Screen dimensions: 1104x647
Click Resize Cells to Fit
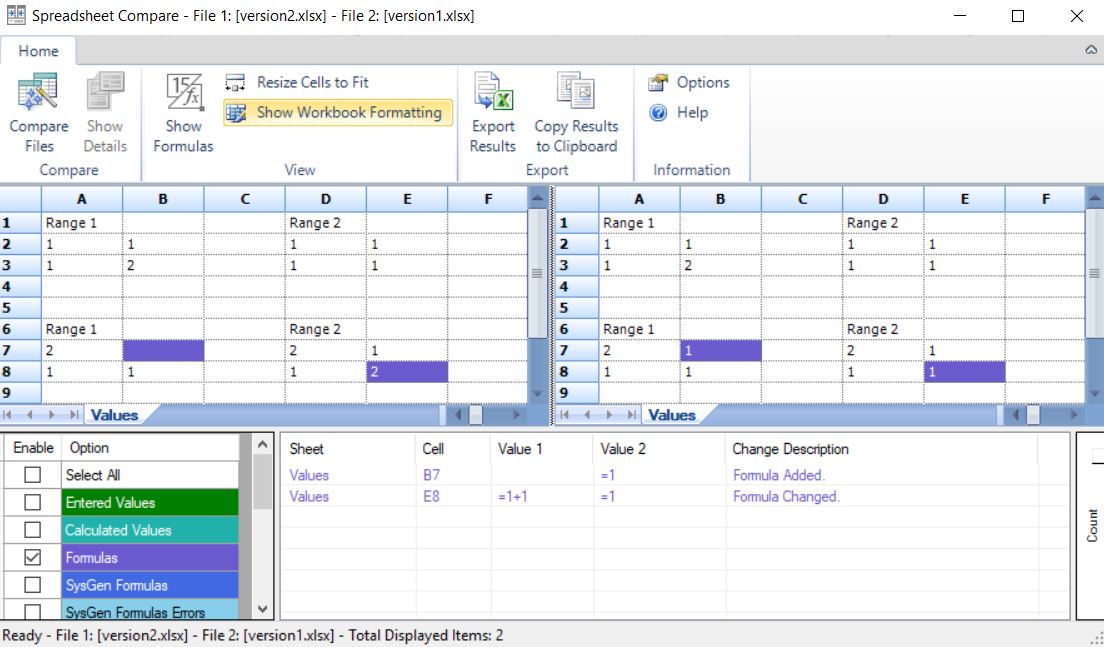311,82
